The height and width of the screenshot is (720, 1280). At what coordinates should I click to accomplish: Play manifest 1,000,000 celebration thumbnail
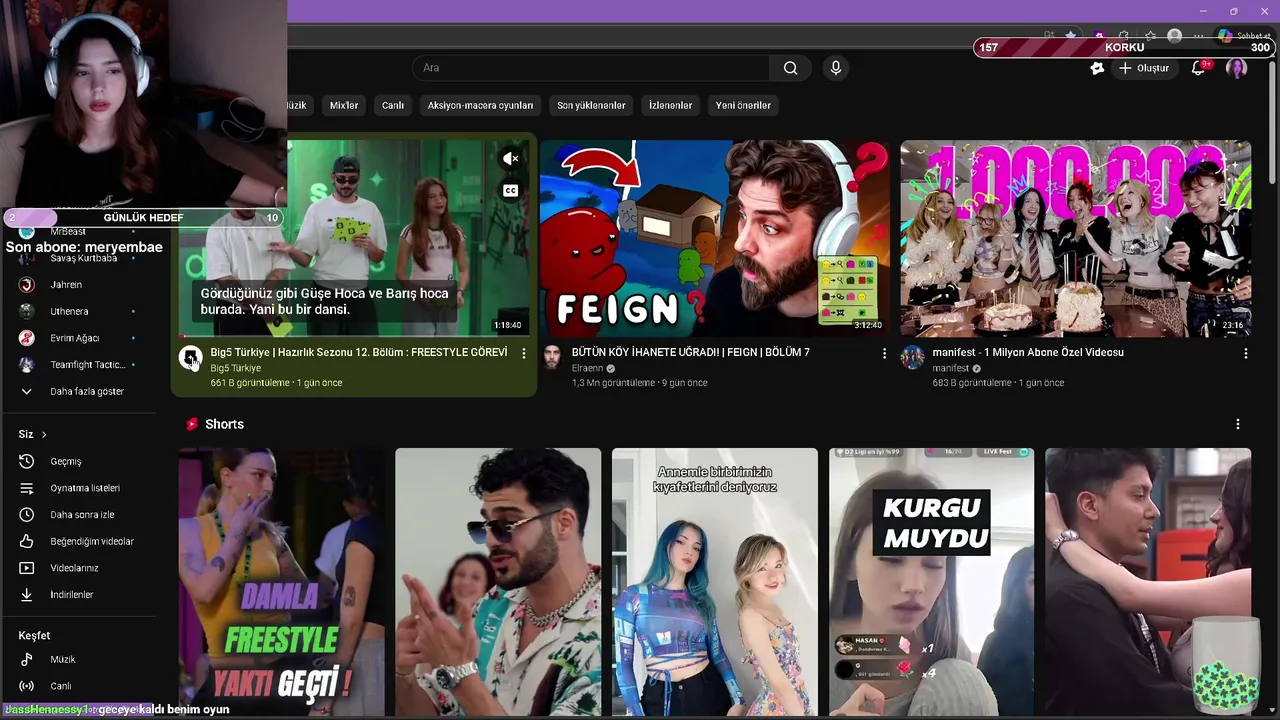(1075, 238)
